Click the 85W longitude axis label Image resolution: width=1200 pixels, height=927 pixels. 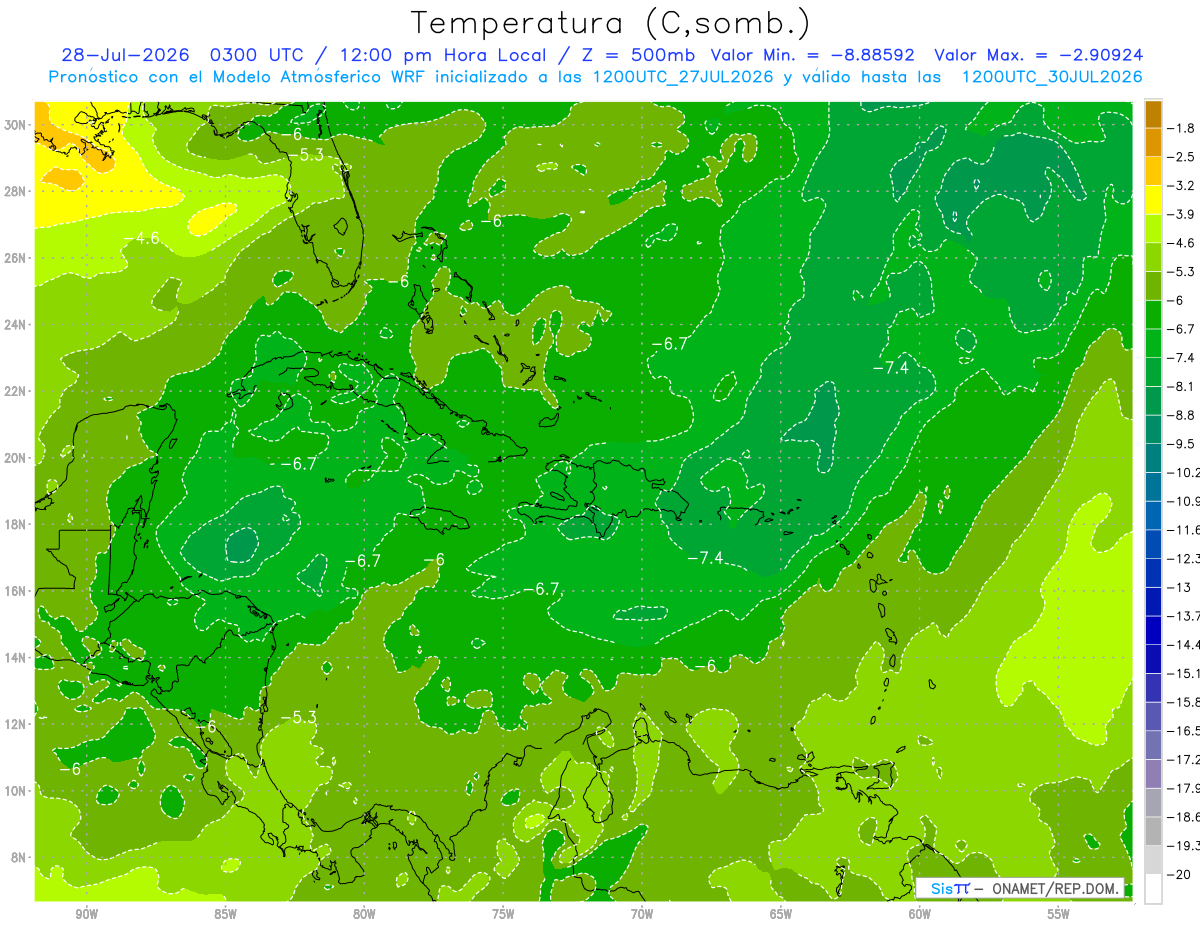coord(225,914)
